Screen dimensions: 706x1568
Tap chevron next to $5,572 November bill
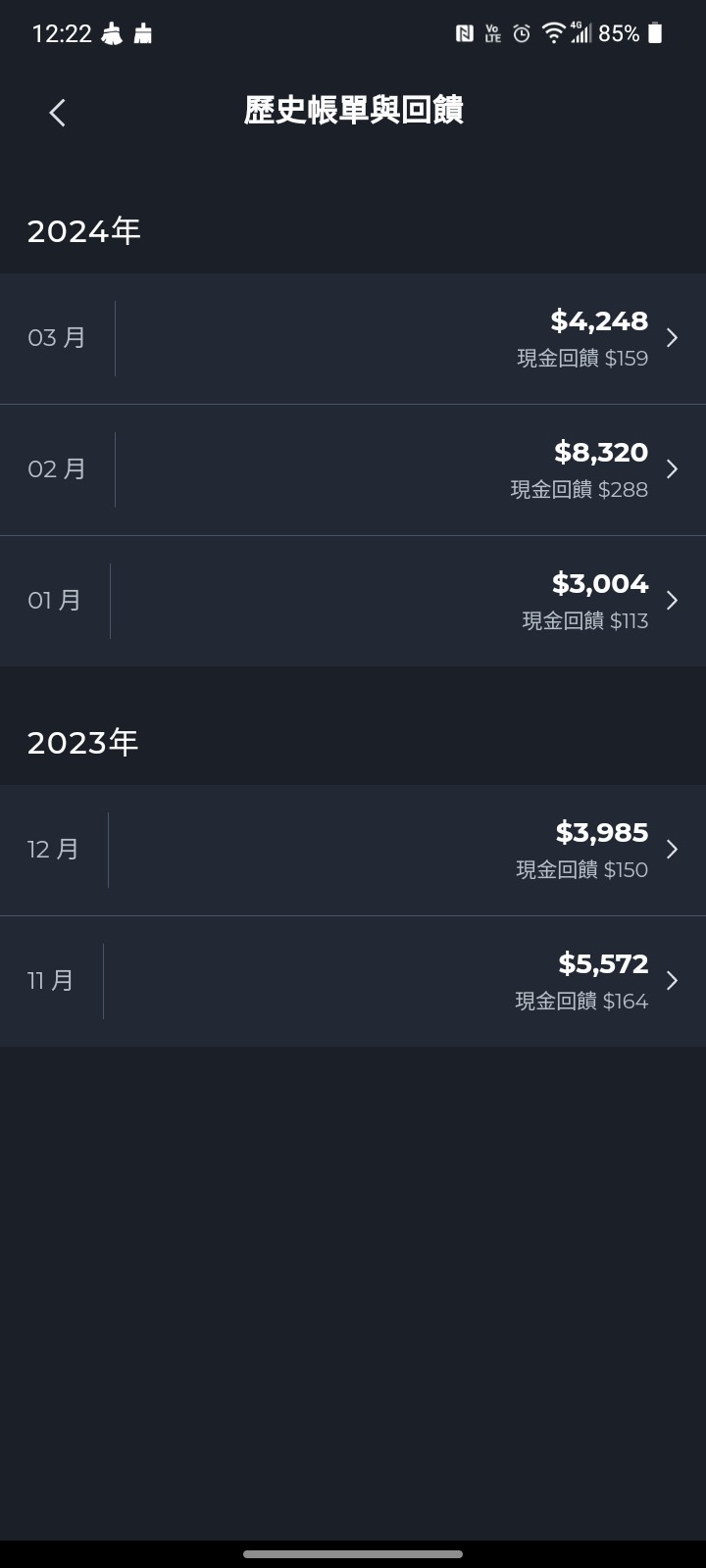672,981
